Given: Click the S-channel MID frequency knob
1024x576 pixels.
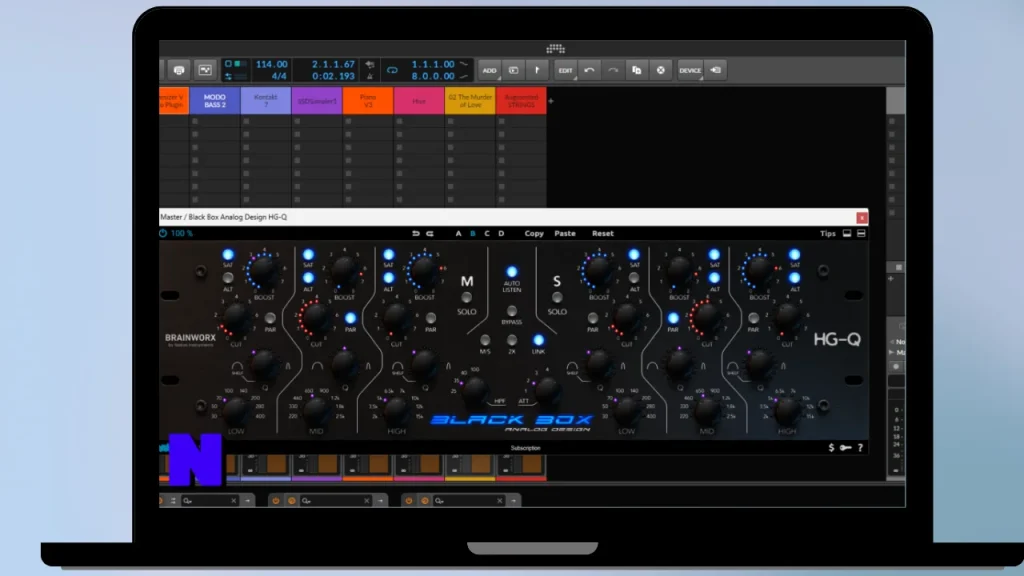Looking at the screenshot, I should point(707,409).
